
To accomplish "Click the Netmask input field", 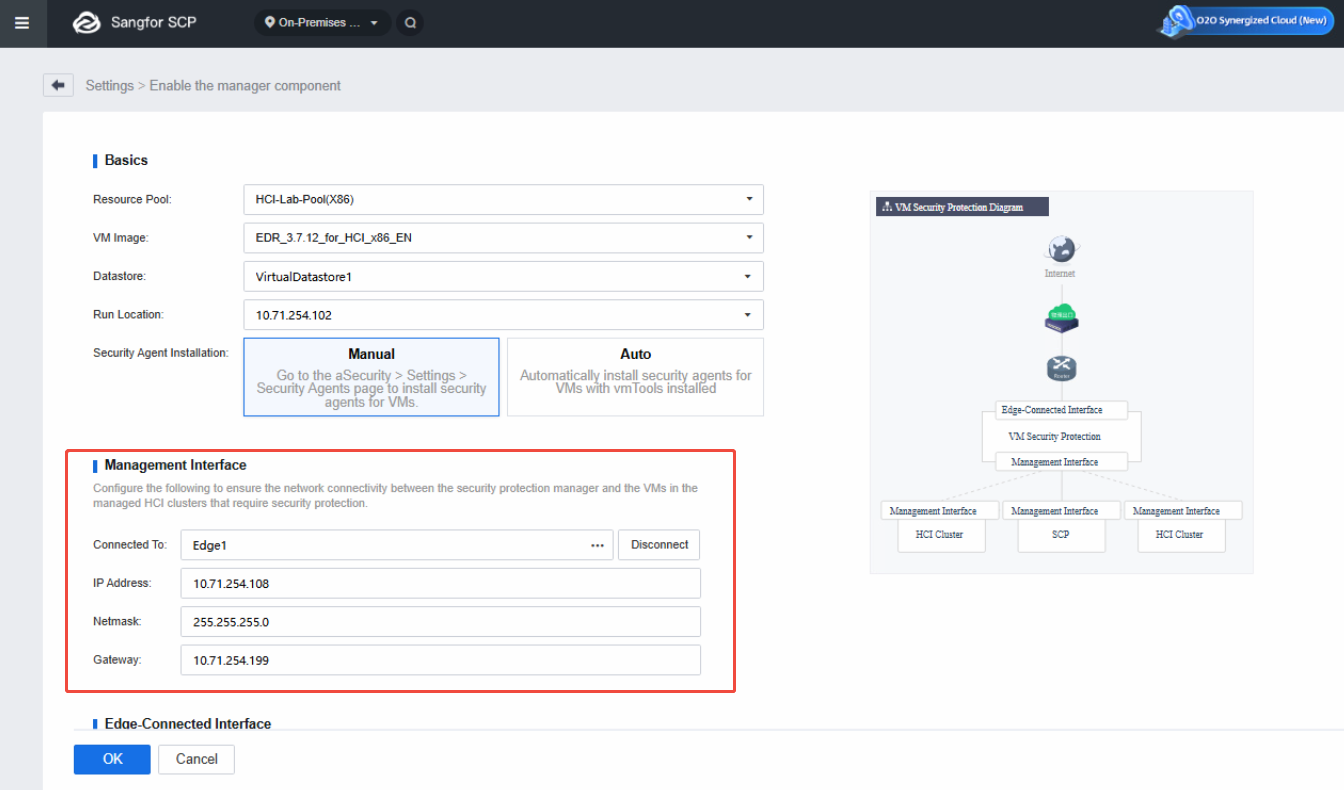I will coord(440,622).
